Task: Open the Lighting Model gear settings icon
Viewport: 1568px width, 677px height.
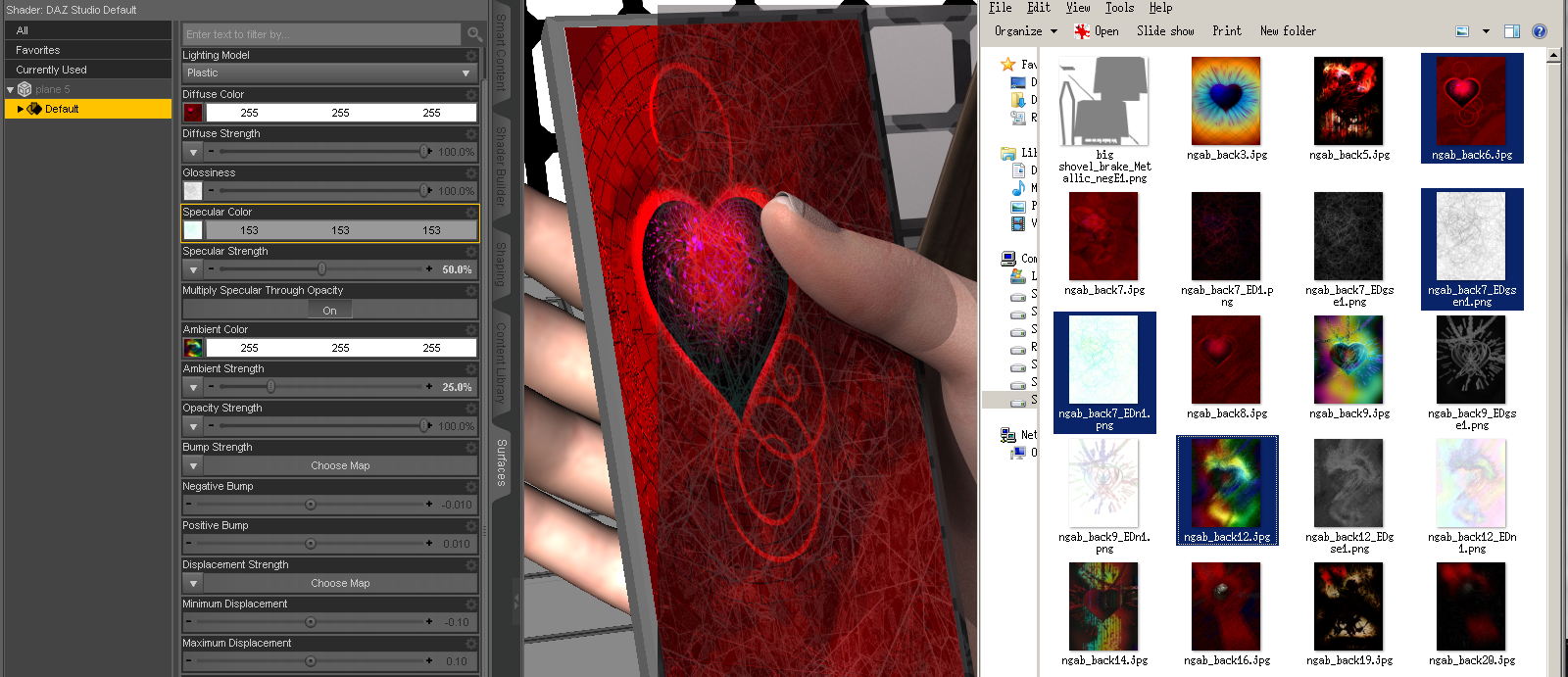Action: point(471,56)
